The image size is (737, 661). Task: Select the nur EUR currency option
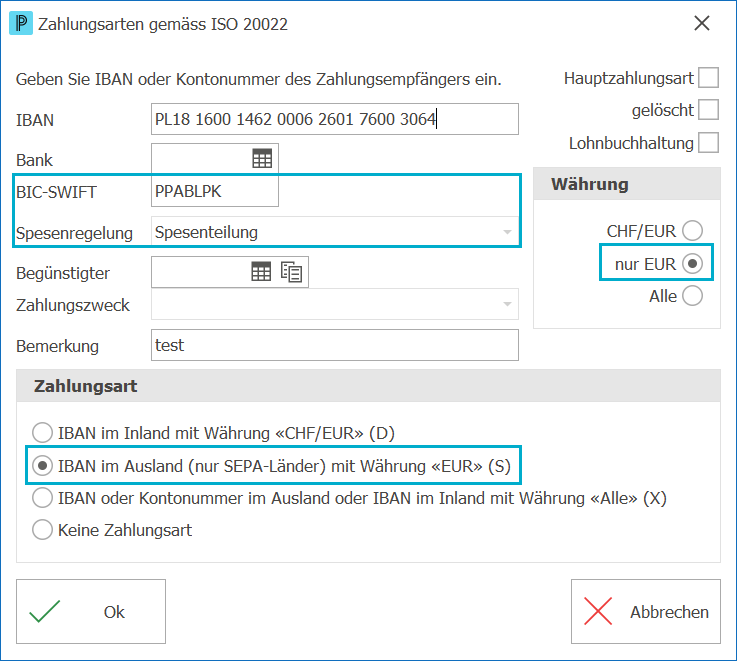(x=692, y=263)
